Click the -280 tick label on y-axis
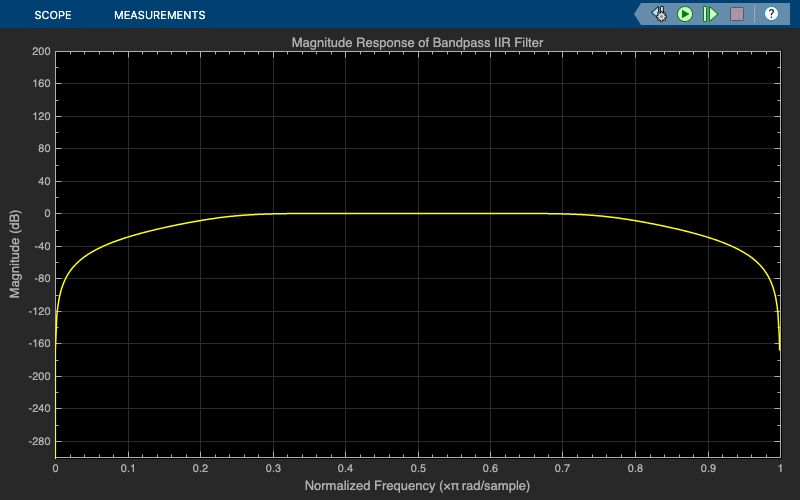The image size is (800, 500). tap(40, 441)
